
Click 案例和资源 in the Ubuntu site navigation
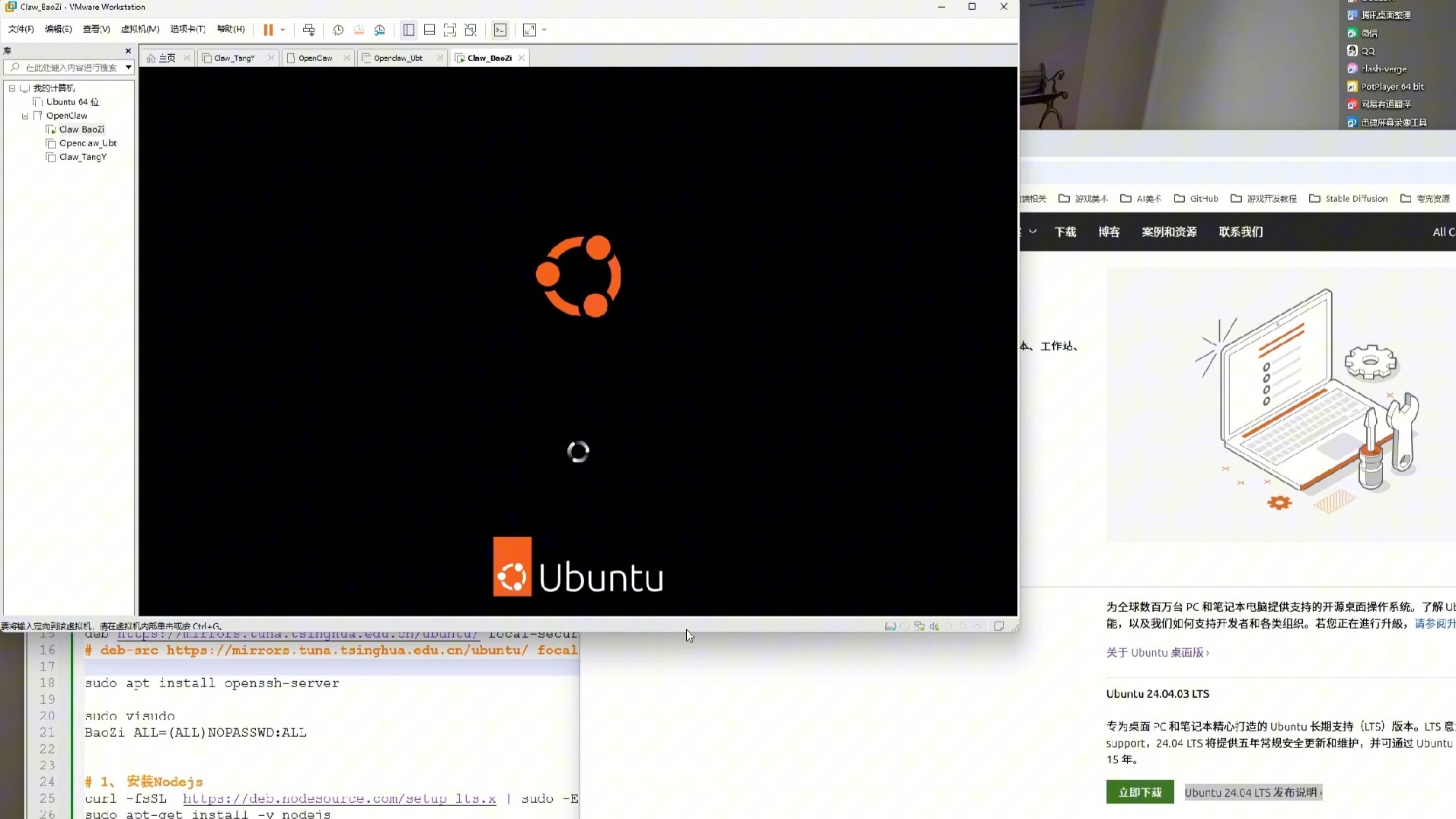coord(1169,232)
